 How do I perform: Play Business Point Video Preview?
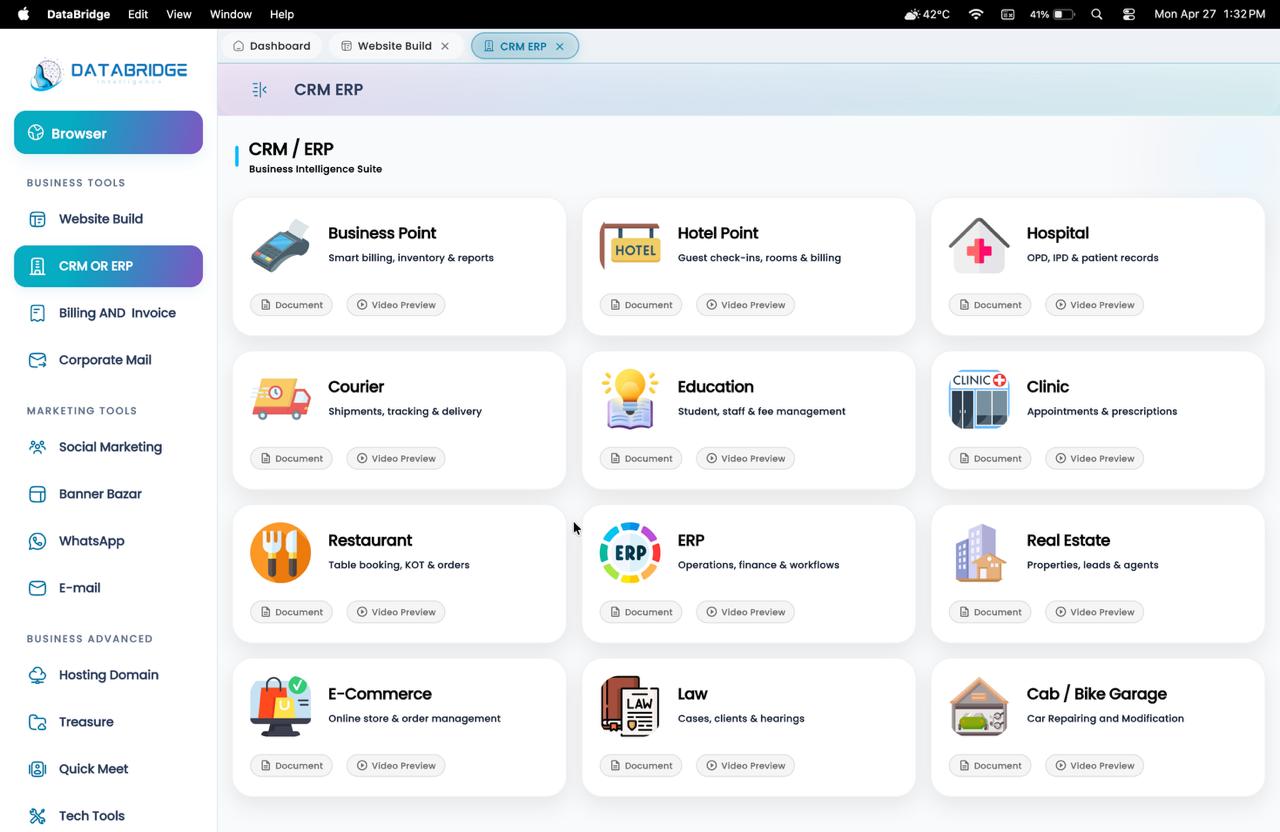point(396,305)
